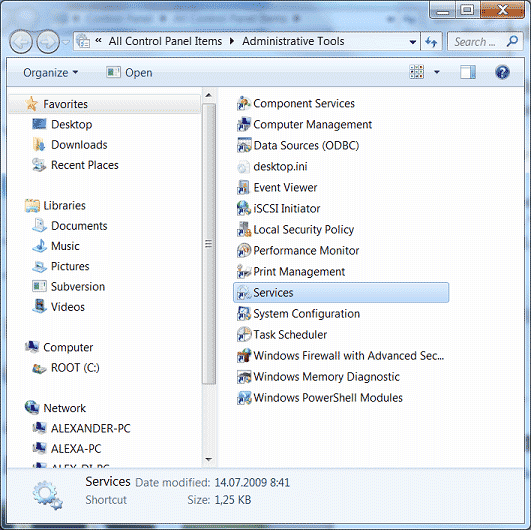Select Network in navigation pane

point(64,408)
